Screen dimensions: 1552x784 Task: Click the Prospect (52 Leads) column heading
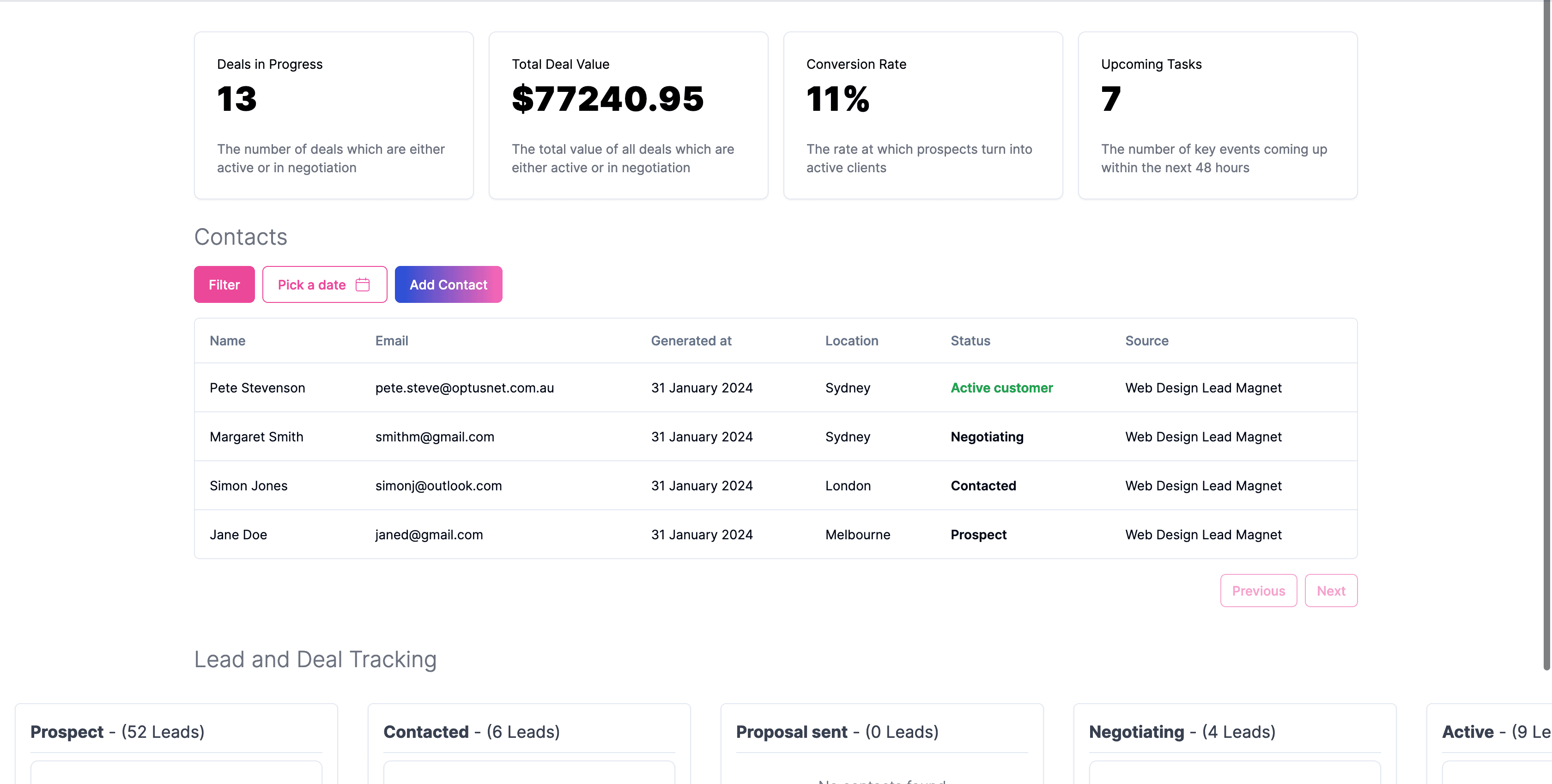(117, 732)
